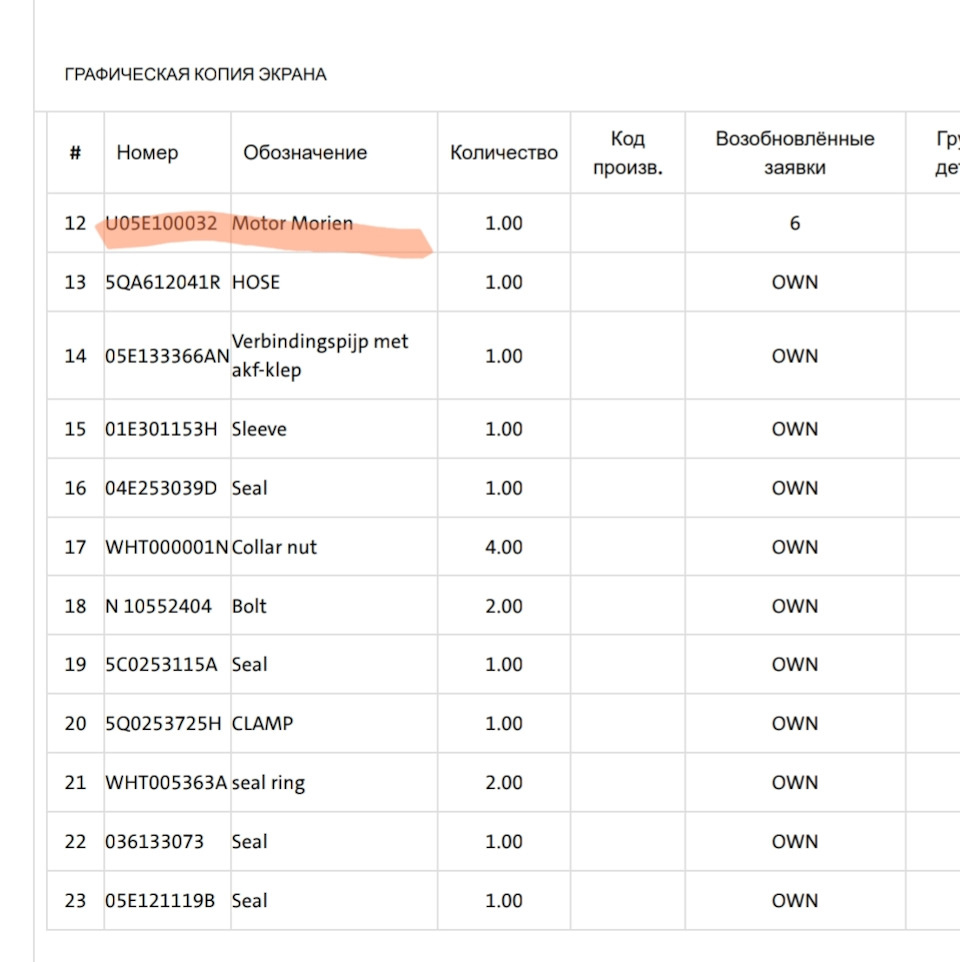Select part number 5QA612041R
This screenshot has height=962, width=960.
click(163, 282)
